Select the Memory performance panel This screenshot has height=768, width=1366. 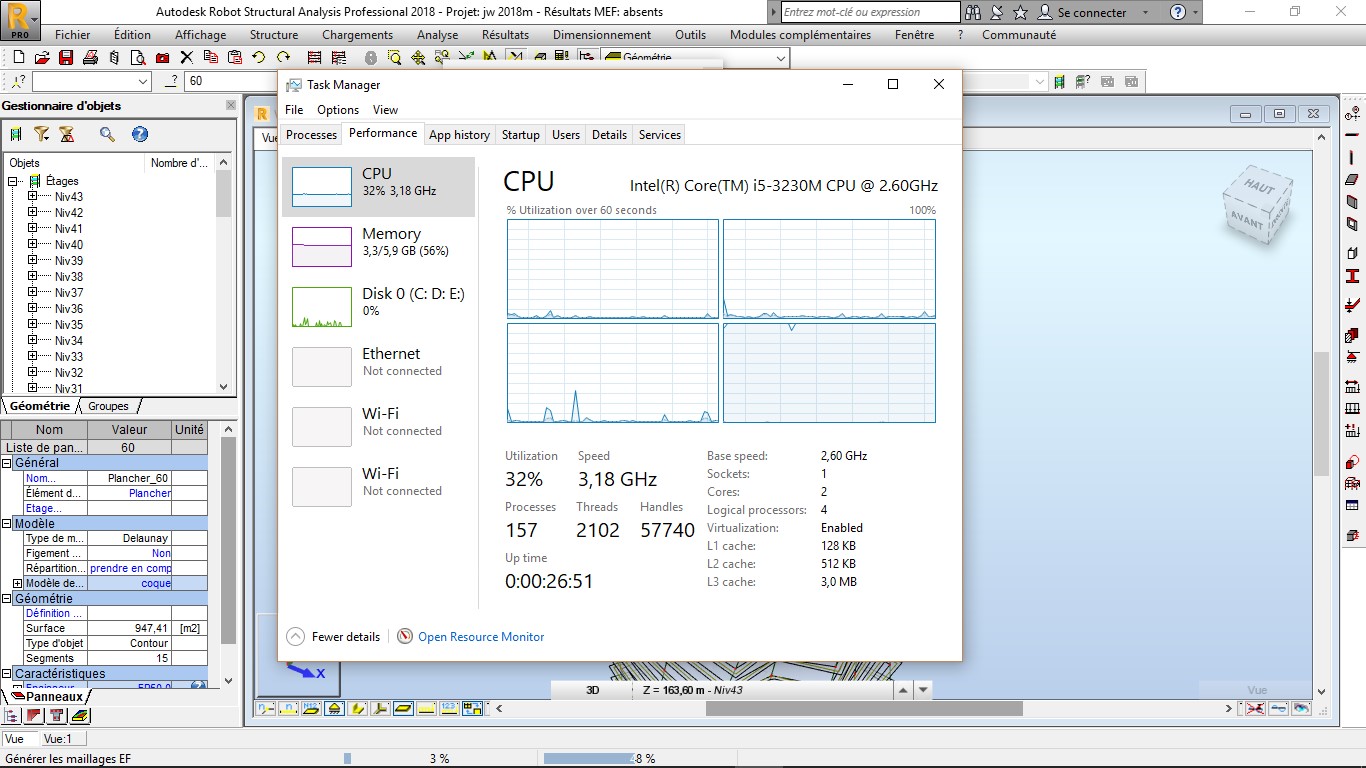pos(378,247)
